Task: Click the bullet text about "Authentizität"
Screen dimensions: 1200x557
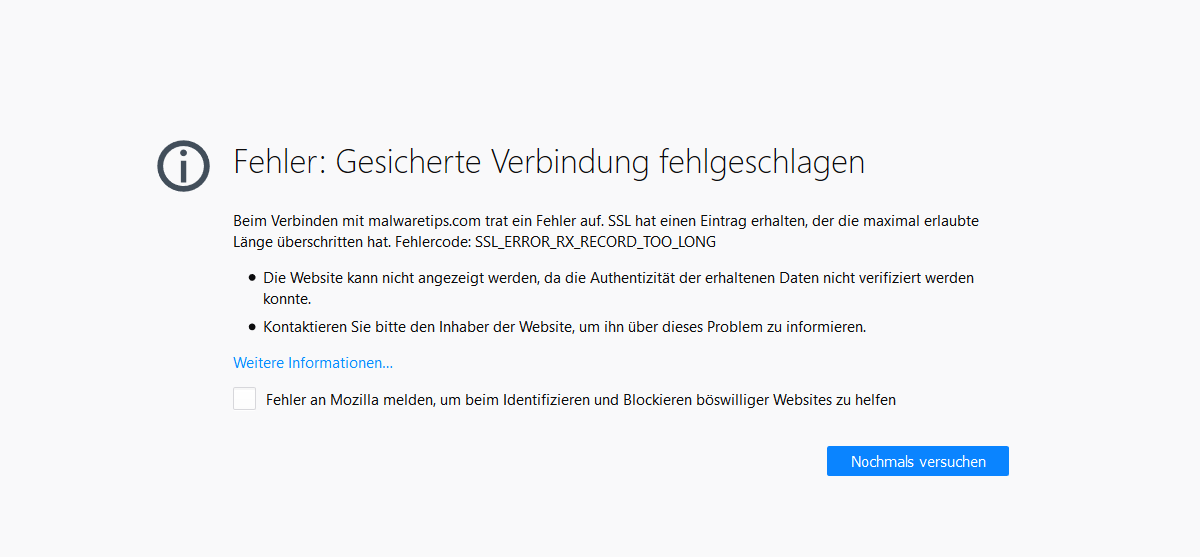Action: coord(618,277)
